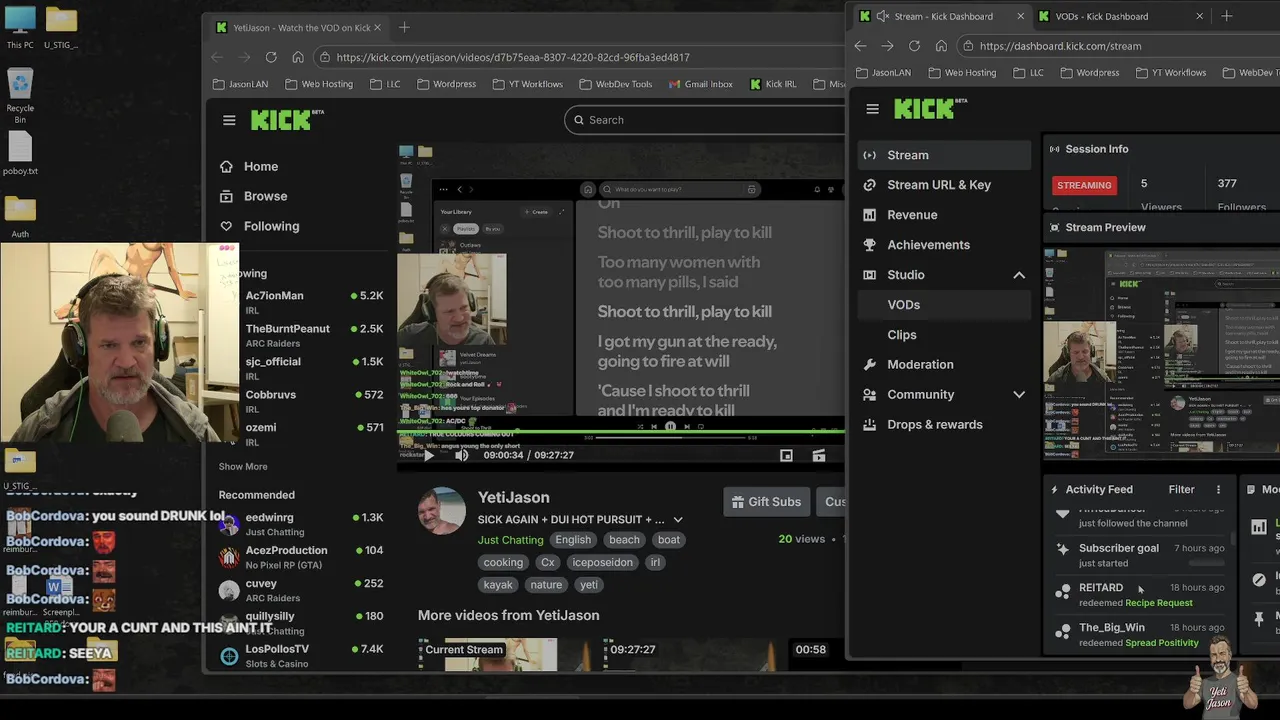The image size is (1280, 720).
Task: Toggle theater mode on the VOD player
Action: tap(818, 455)
